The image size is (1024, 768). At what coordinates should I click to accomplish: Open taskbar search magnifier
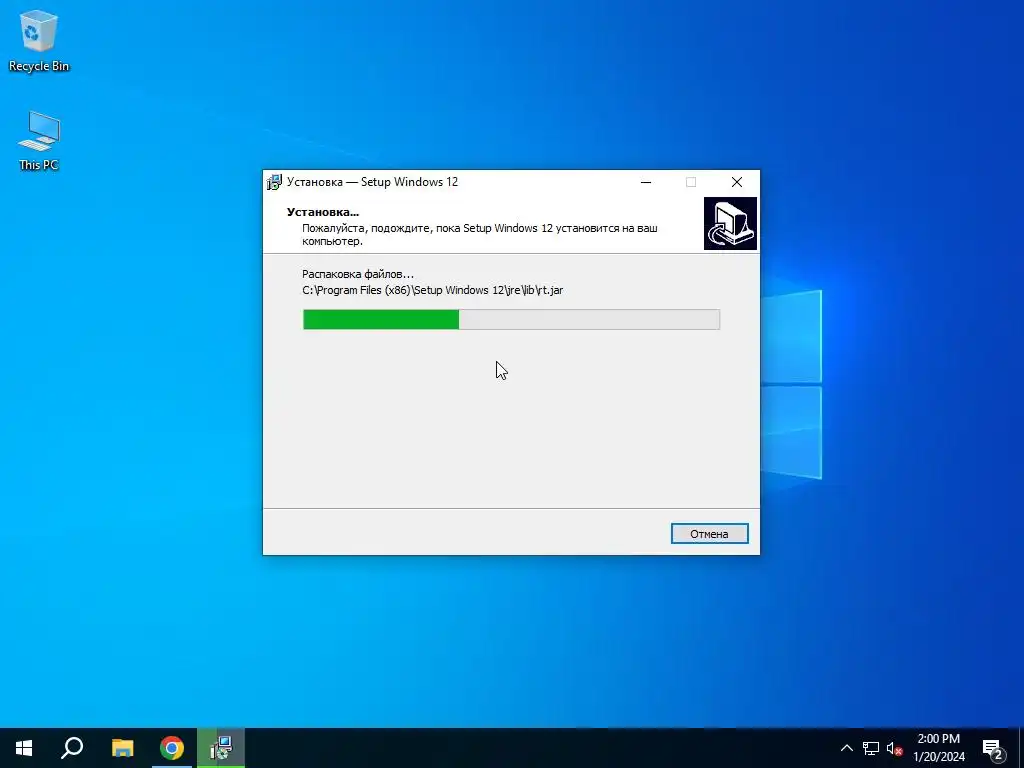[72, 748]
